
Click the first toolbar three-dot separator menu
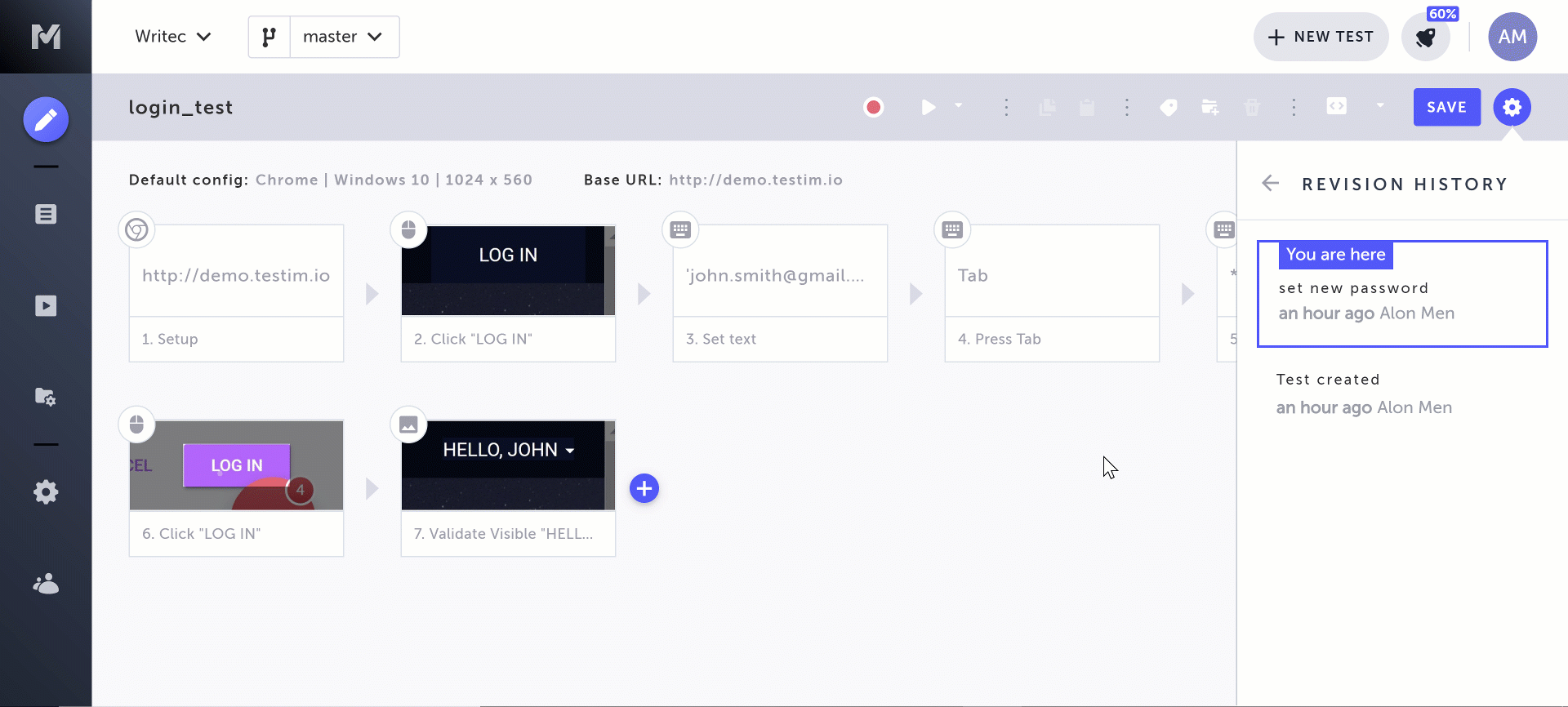(1006, 107)
